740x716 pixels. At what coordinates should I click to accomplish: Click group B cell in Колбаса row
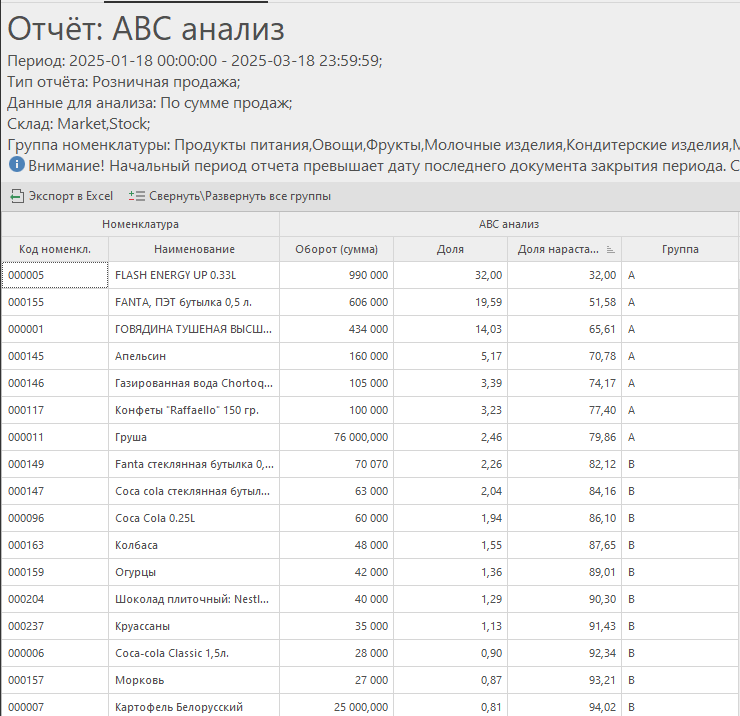click(x=680, y=545)
